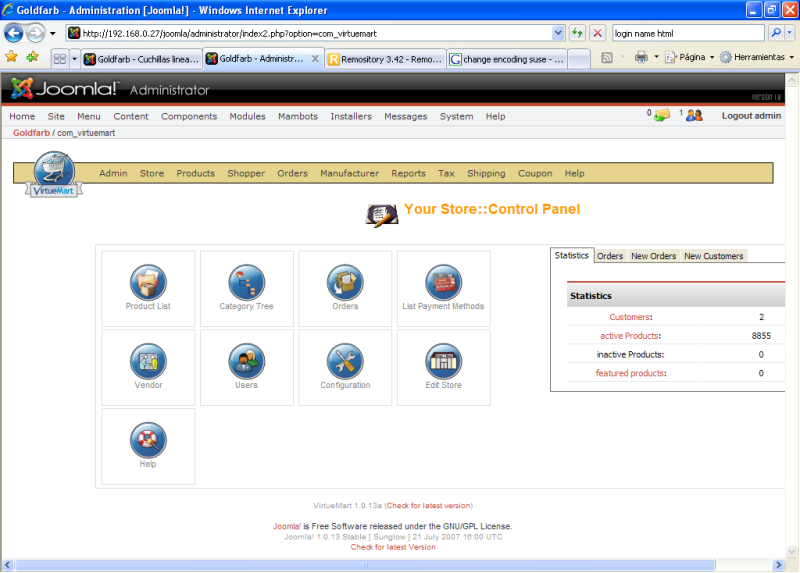Click active Products link
The width and height of the screenshot is (800, 573).
coord(630,336)
